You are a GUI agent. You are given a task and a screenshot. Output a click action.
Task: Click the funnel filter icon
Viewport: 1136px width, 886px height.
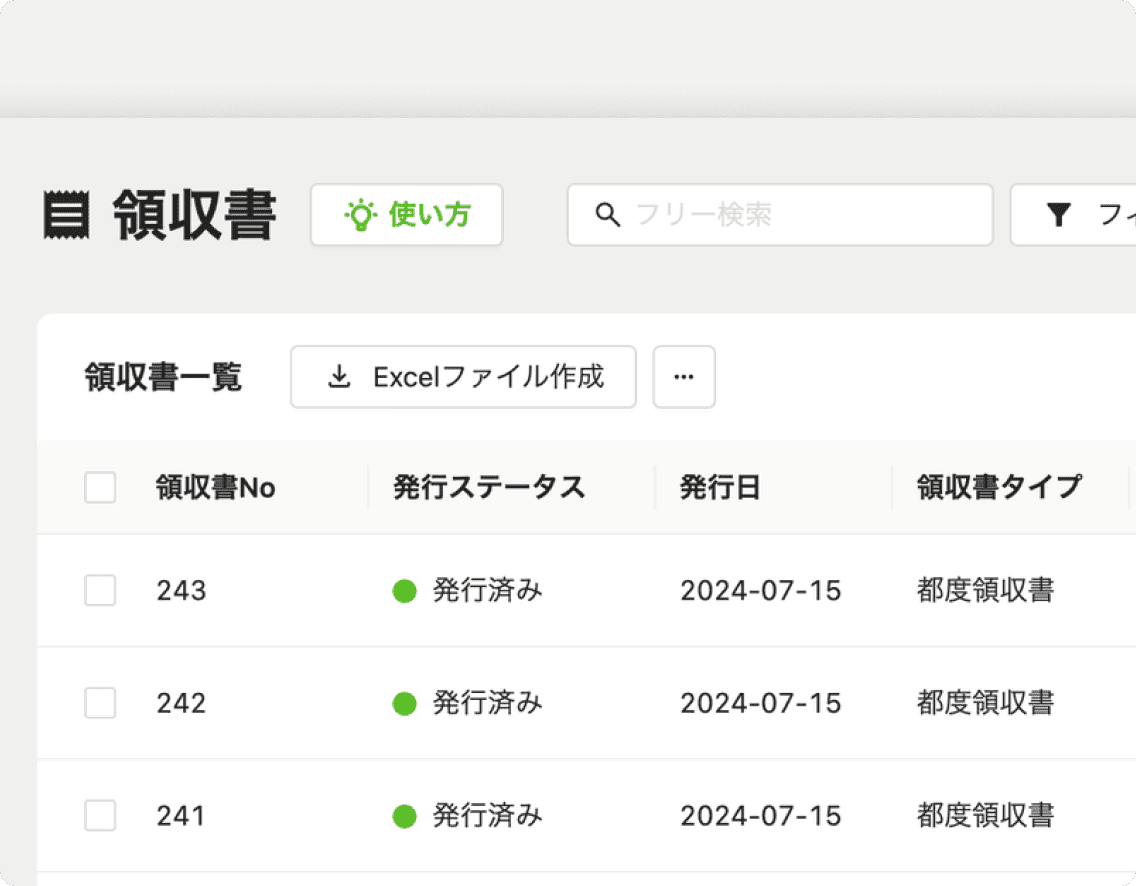pos(1059,215)
